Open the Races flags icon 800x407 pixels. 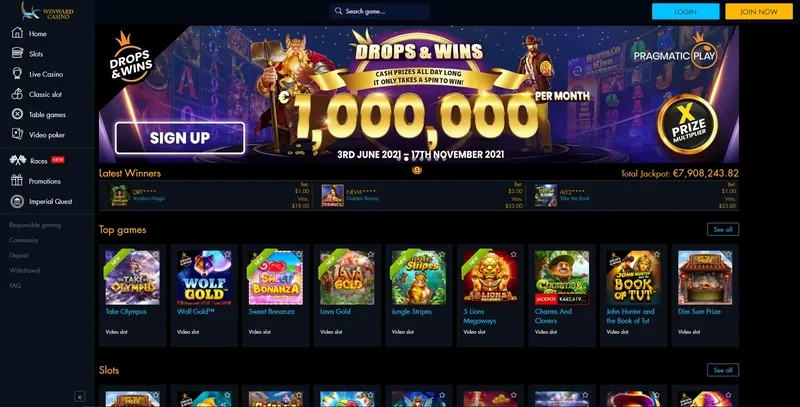[18, 160]
